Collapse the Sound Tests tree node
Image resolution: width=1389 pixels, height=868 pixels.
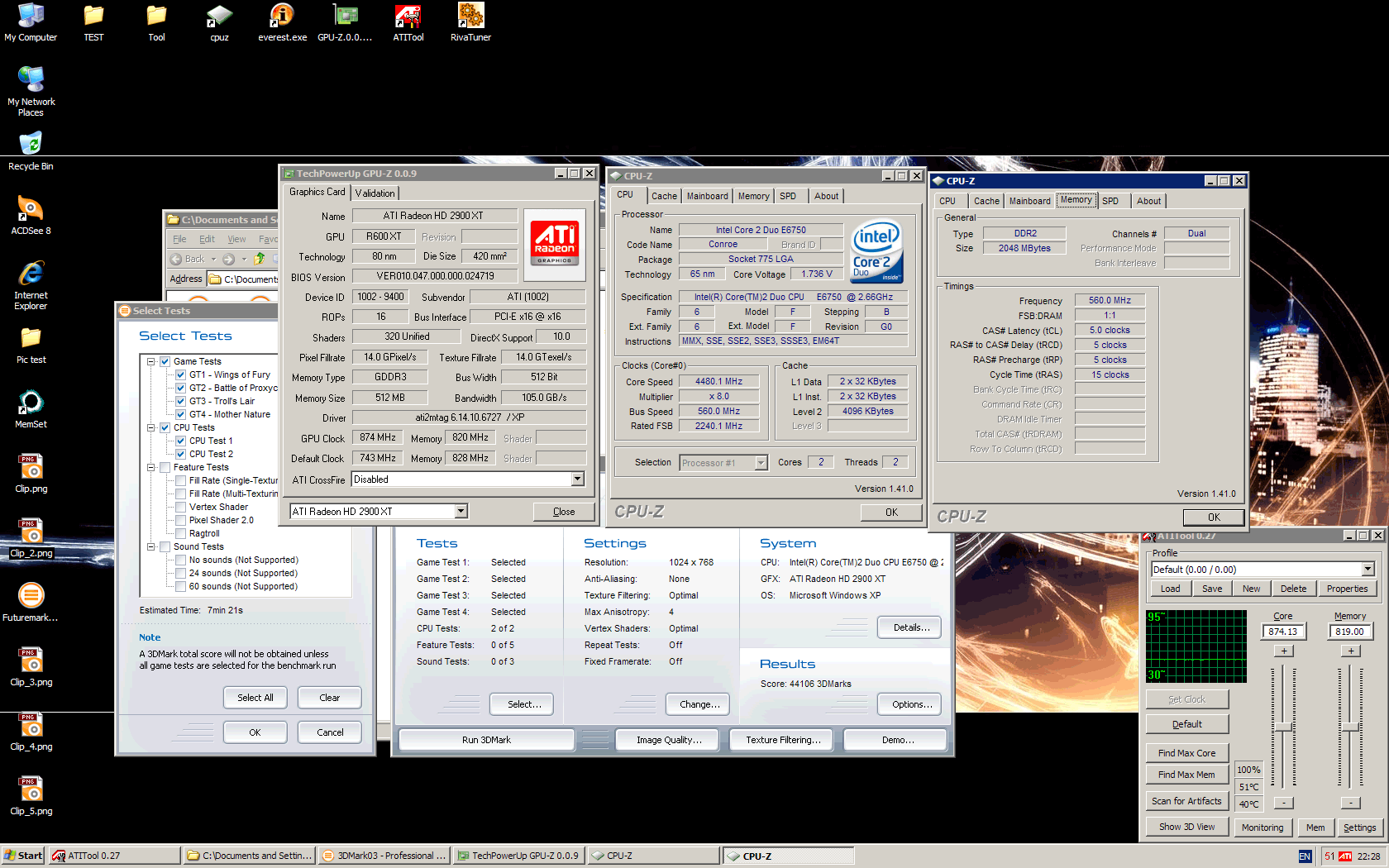[151, 546]
